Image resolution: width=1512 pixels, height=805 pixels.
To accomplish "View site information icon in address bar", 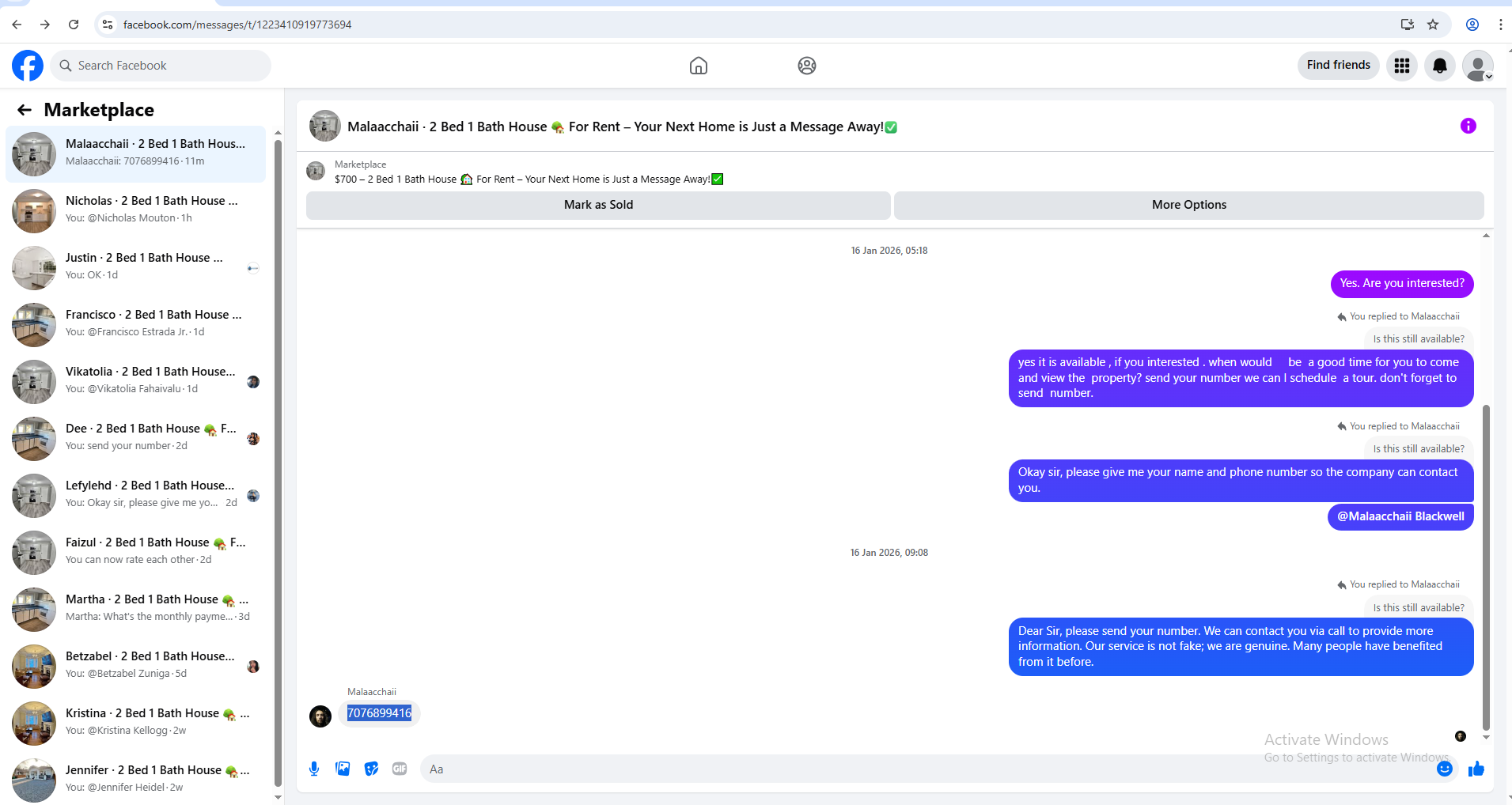I will coord(108,25).
